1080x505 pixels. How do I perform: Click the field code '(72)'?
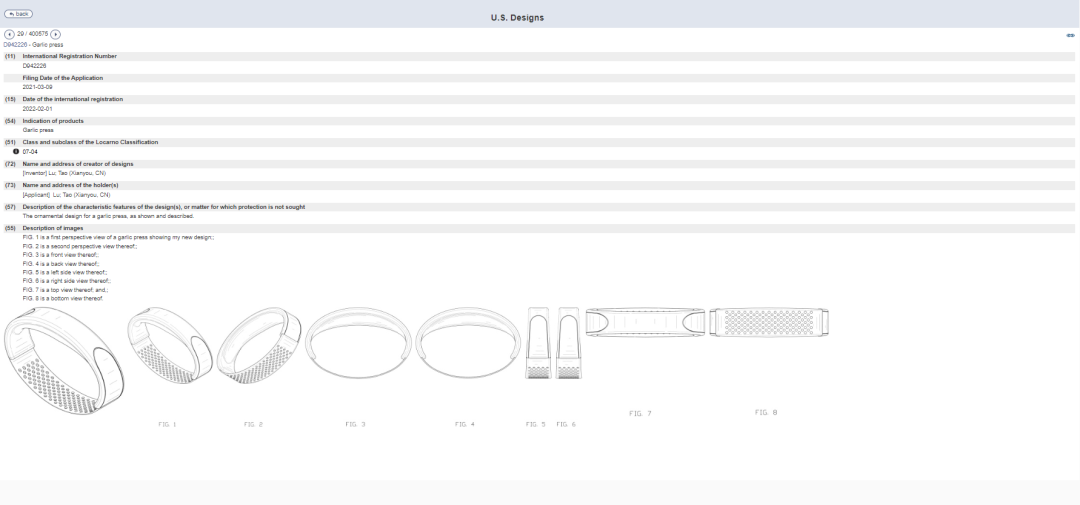(x=10, y=164)
